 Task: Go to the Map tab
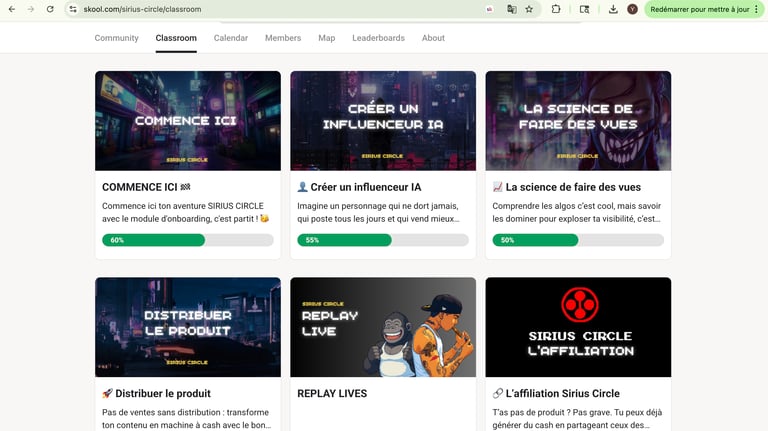click(327, 38)
